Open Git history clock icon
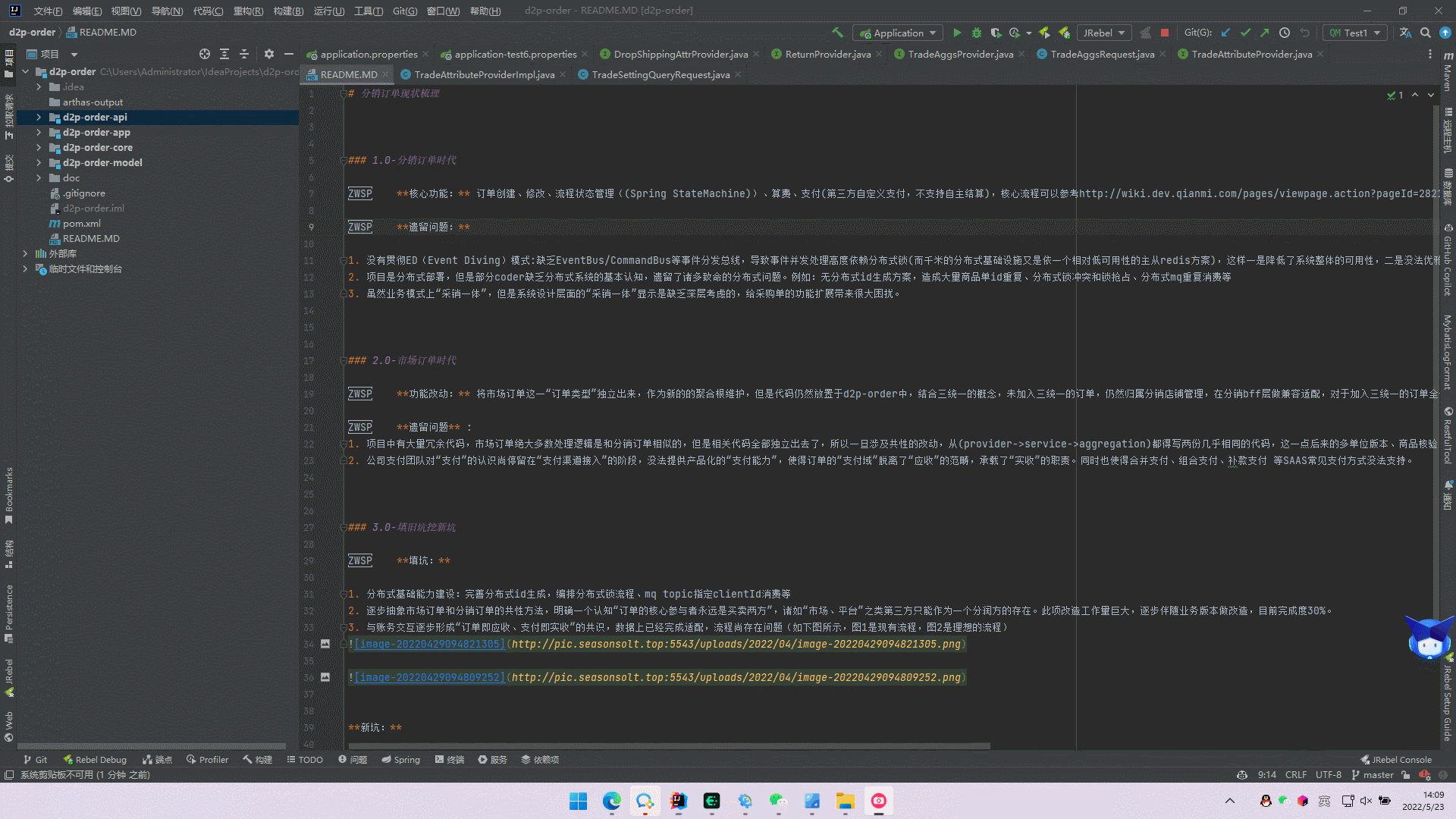Viewport: 1456px width, 819px height. click(x=1285, y=33)
